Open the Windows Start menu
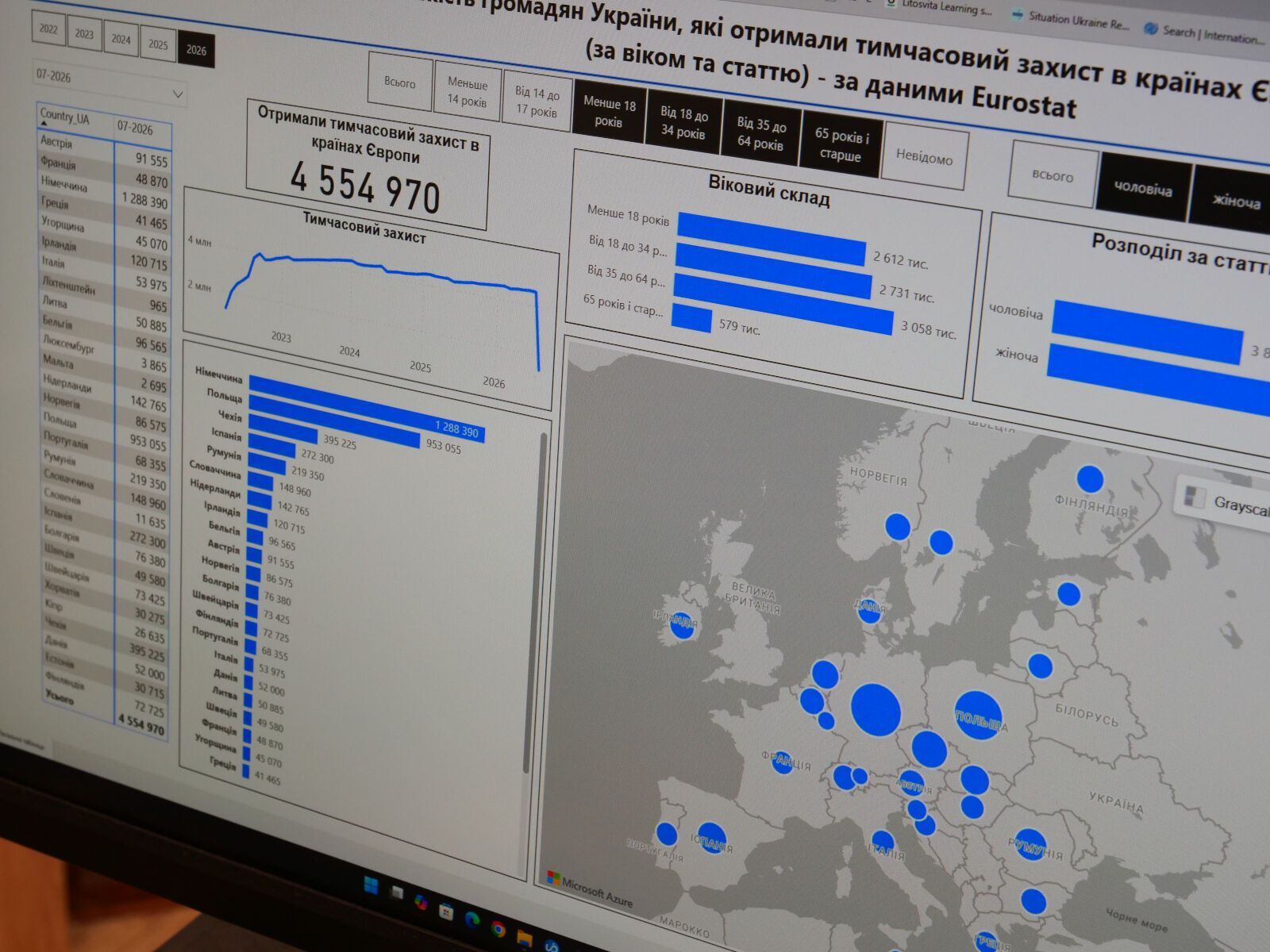The width and height of the screenshot is (1270, 952). pyautogui.click(x=371, y=884)
